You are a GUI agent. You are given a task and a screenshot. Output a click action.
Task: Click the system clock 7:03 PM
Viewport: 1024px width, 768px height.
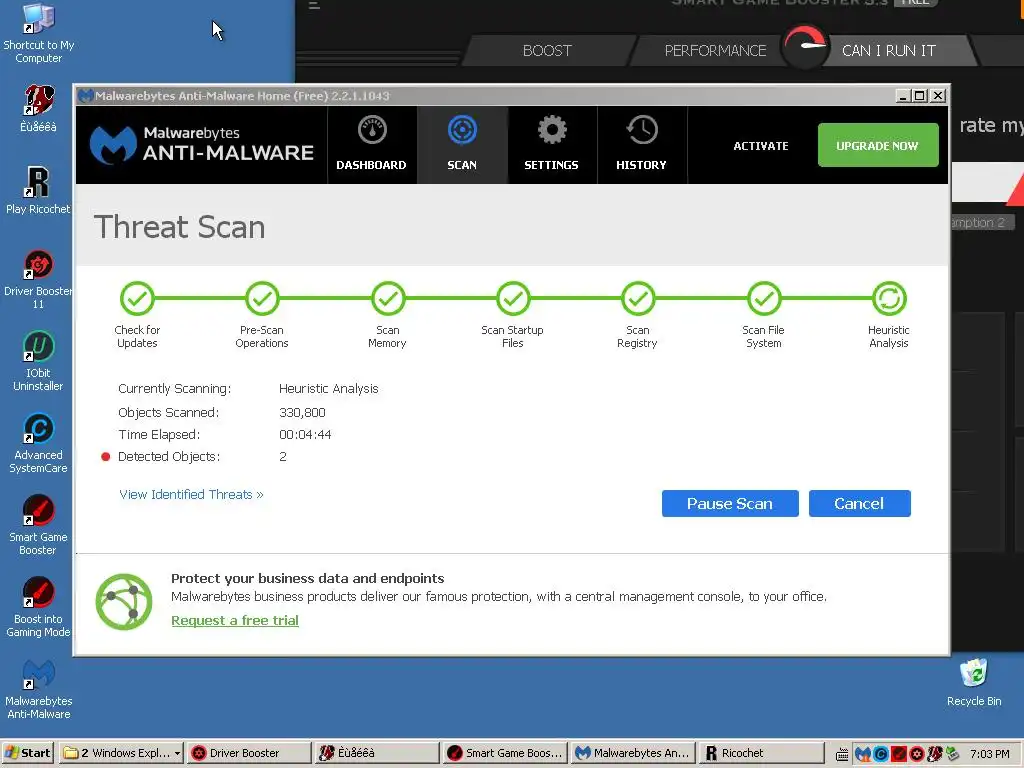point(990,754)
